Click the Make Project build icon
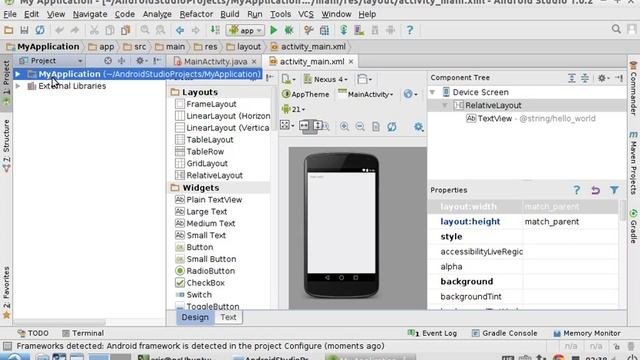The height and width of the screenshot is (360, 640). point(215,30)
